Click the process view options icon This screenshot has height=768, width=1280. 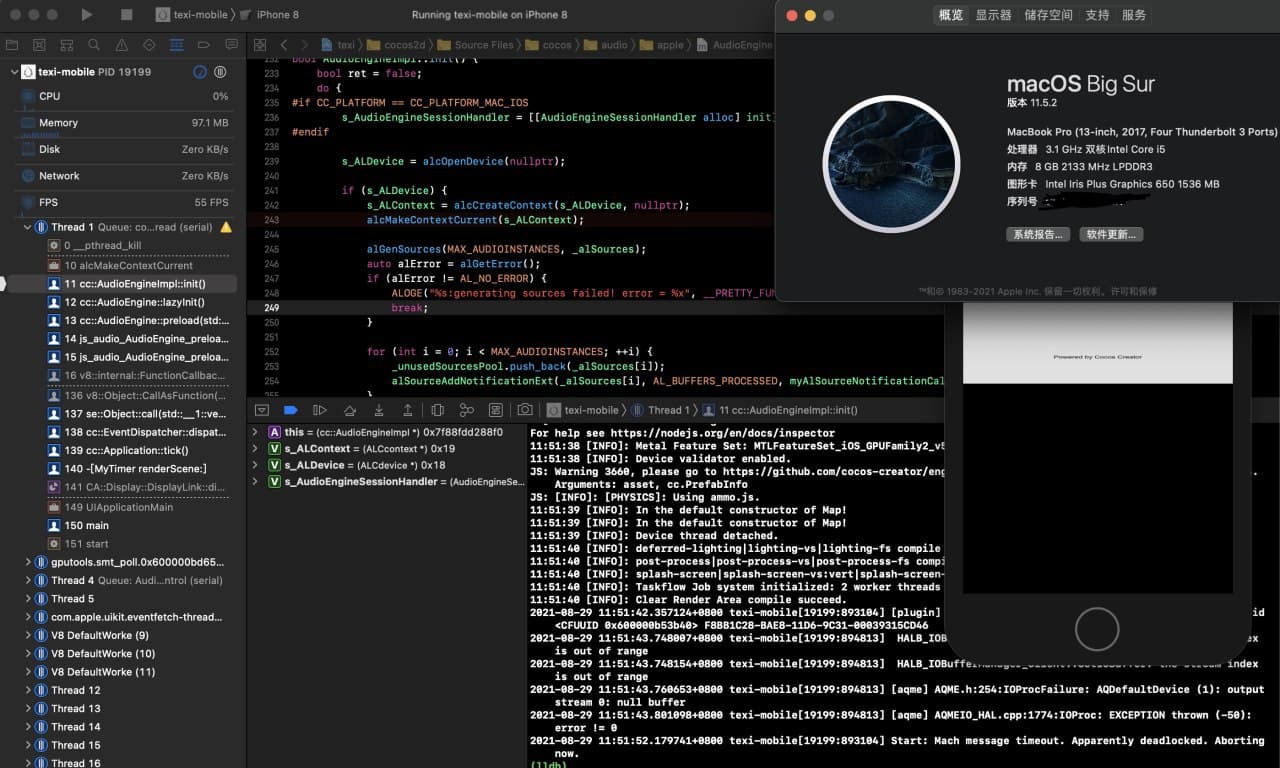pos(200,72)
